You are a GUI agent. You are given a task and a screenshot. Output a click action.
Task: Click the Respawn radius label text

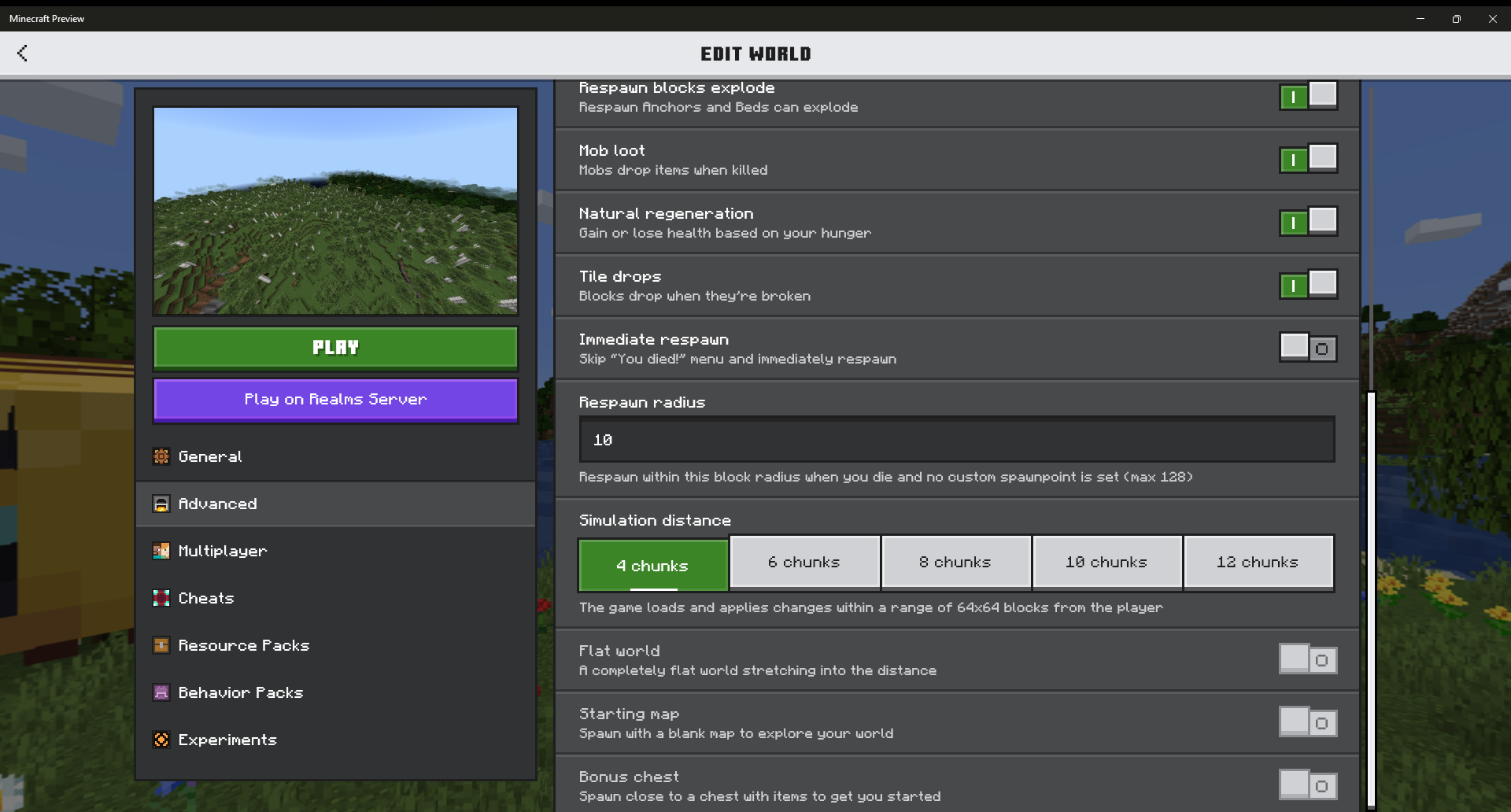click(642, 402)
